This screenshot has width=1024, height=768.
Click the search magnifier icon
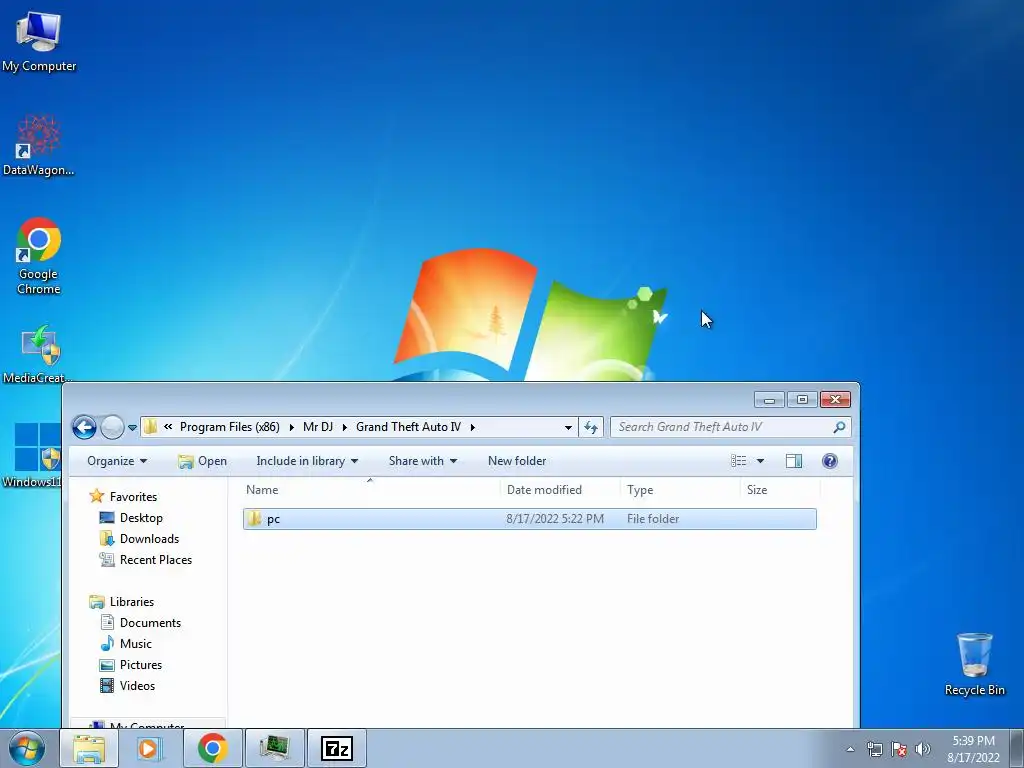pos(840,427)
